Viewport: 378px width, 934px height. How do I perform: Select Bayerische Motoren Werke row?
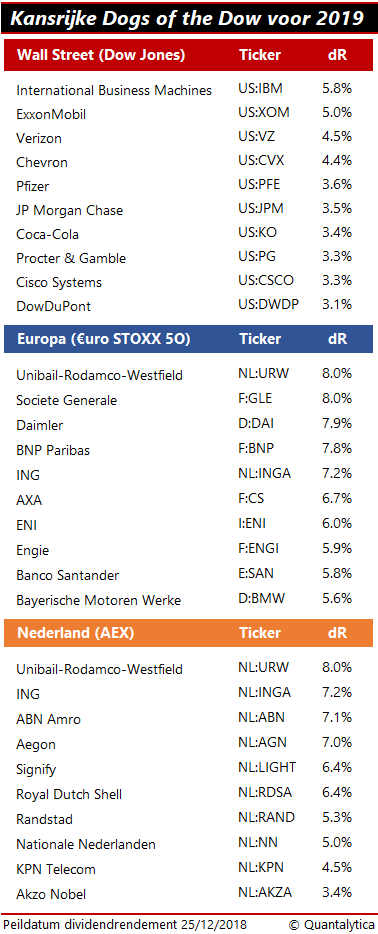[189, 600]
